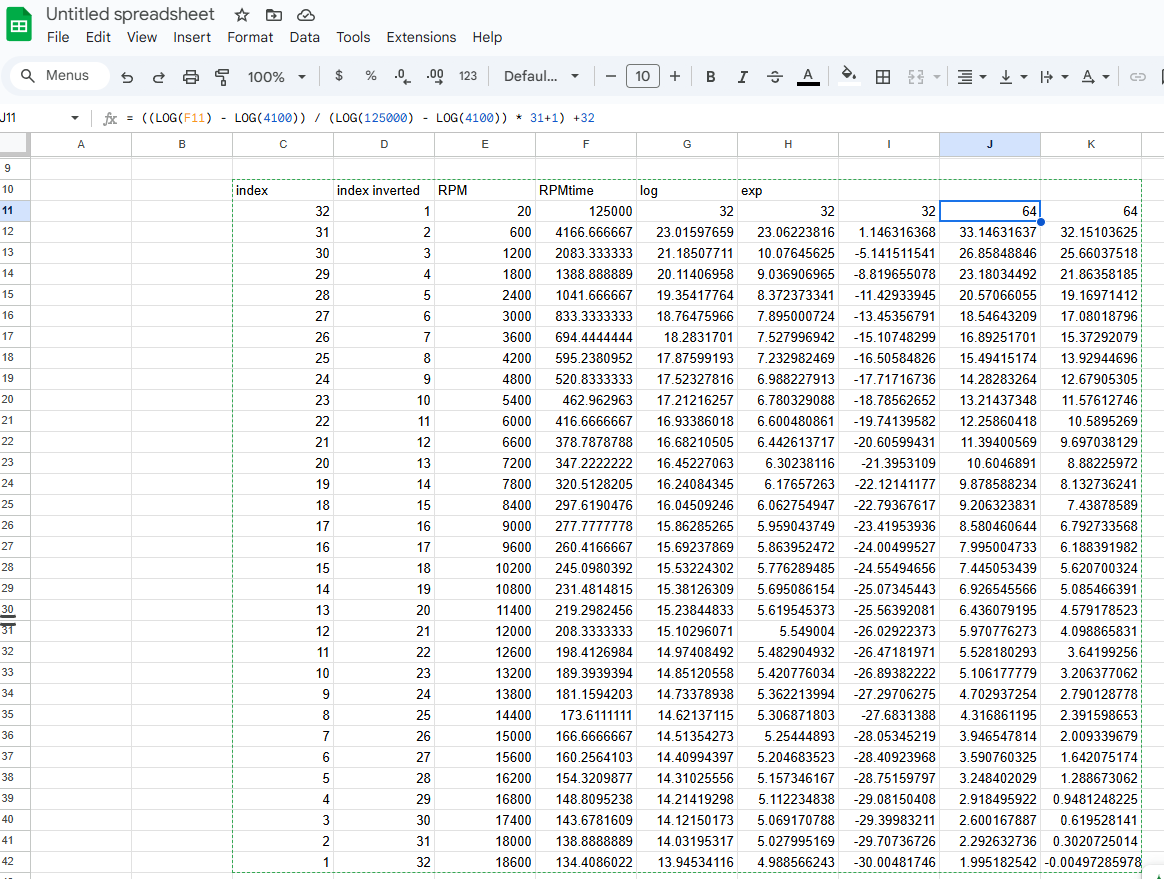
Task: Click the move to folder icon
Action: click(x=274, y=15)
